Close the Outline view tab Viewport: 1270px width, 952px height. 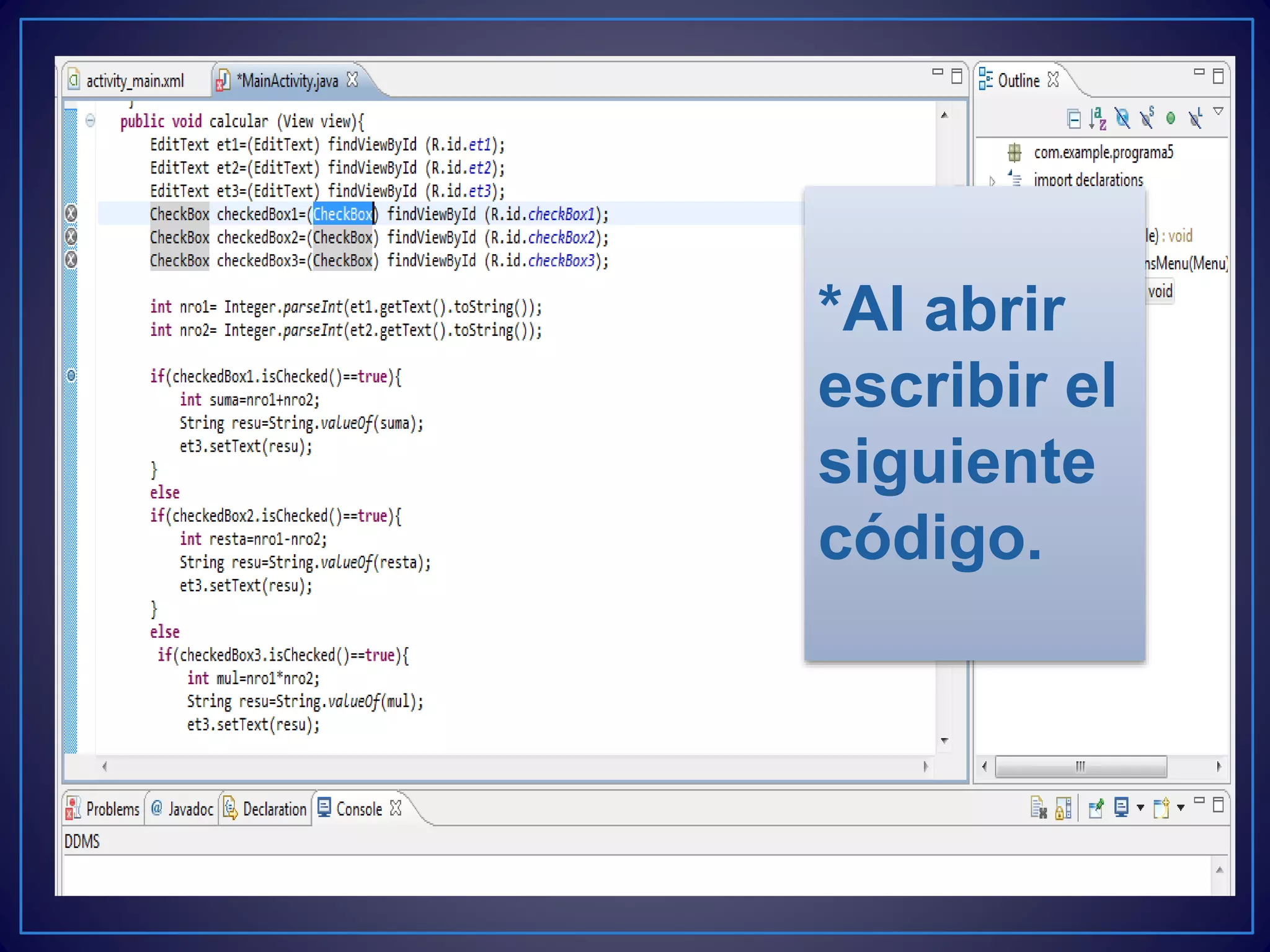[x=1053, y=80]
